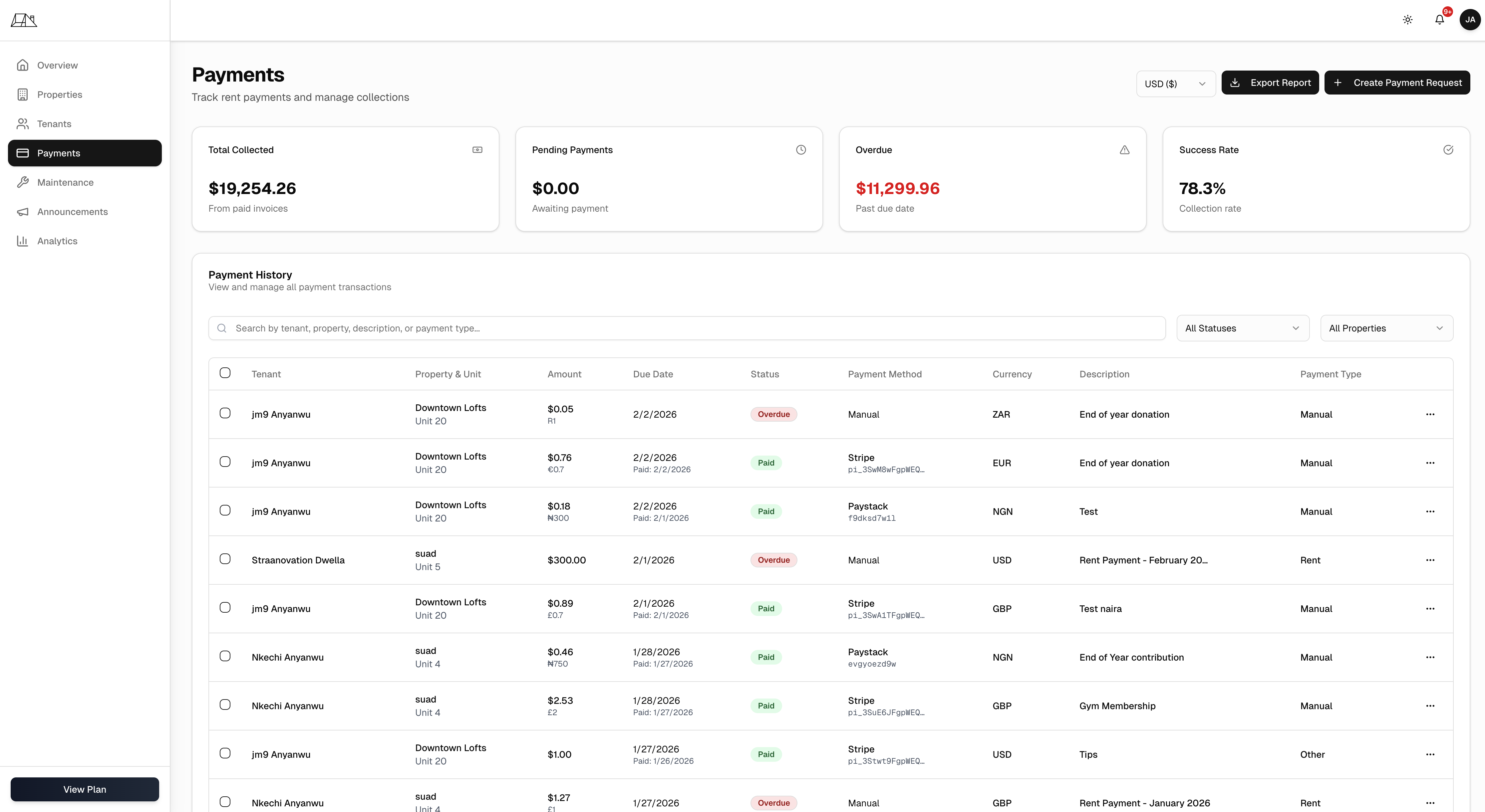Go to Maintenance in the sidebar
1485x812 pixels.
point(65,182)
